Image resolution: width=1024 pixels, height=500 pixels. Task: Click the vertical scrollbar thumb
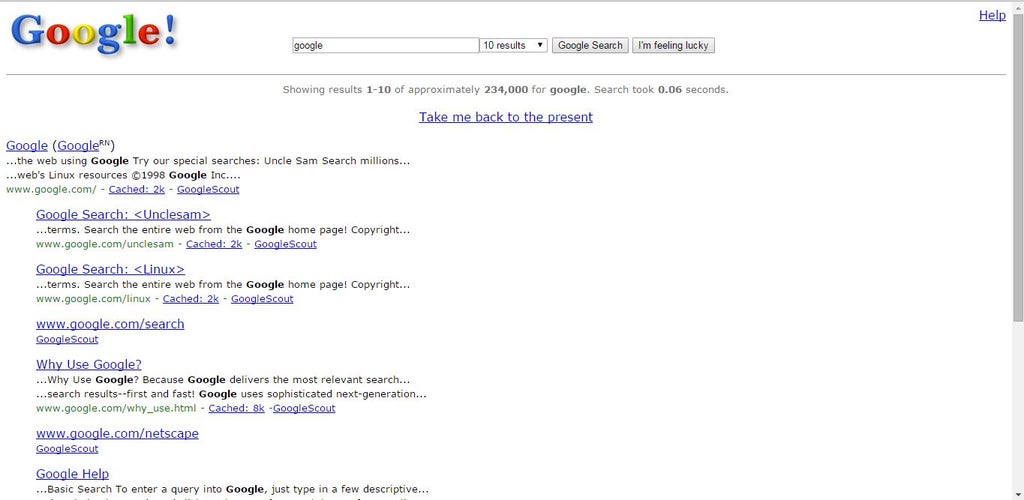tap(1017, 166)
